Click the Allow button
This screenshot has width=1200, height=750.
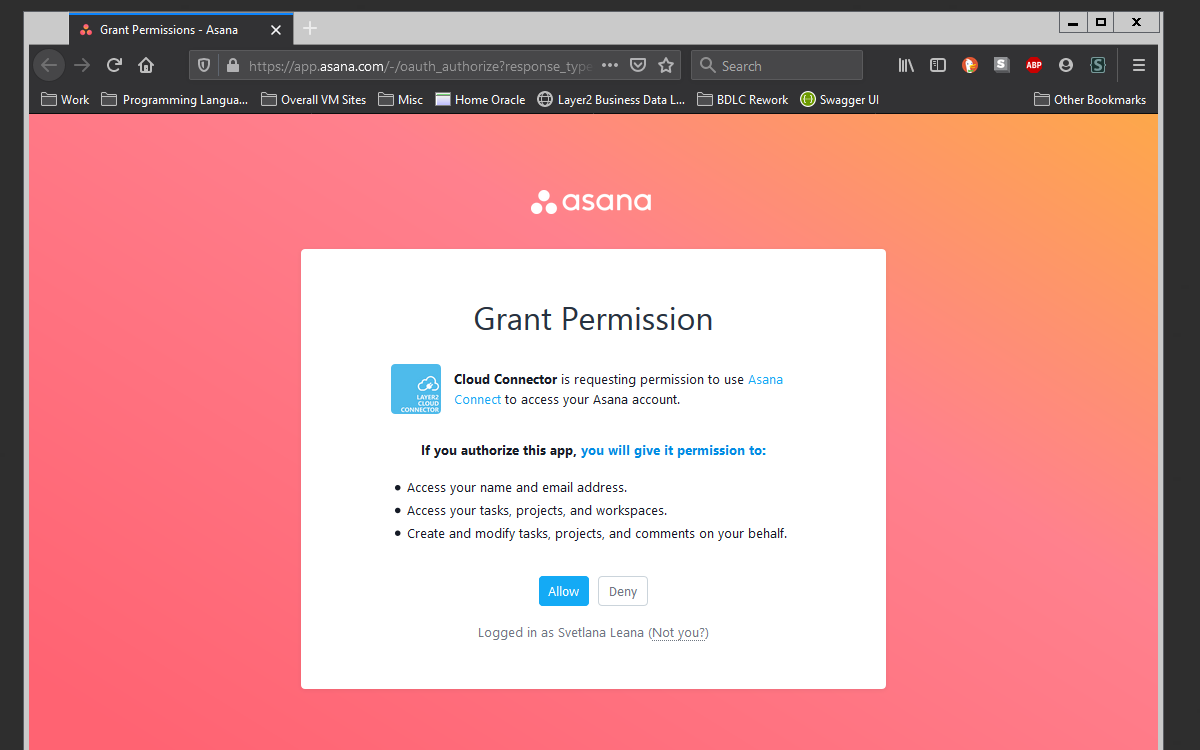coord(563,591)
